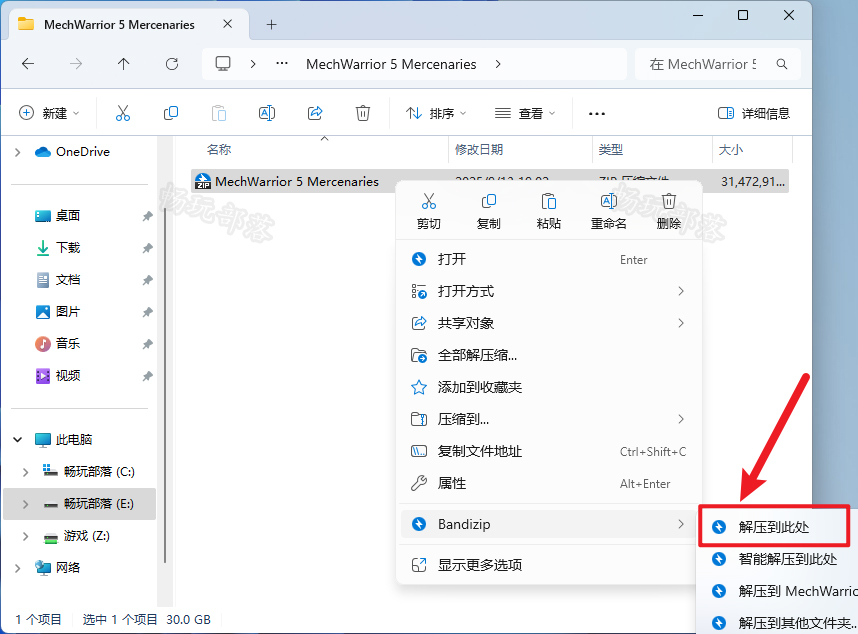
Task: Click the pin icon next to 下载
Action: click(x=147, y=248)
